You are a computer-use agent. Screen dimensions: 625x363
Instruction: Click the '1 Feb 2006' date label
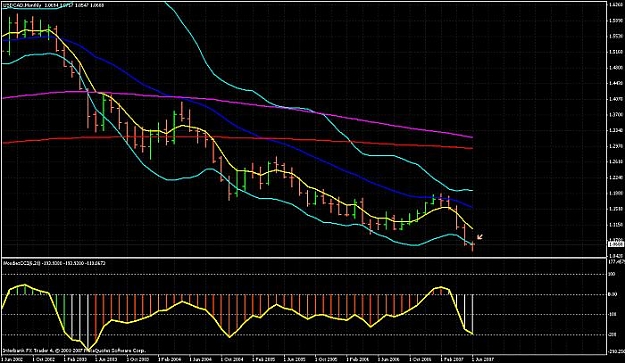(x=358, y=359)
